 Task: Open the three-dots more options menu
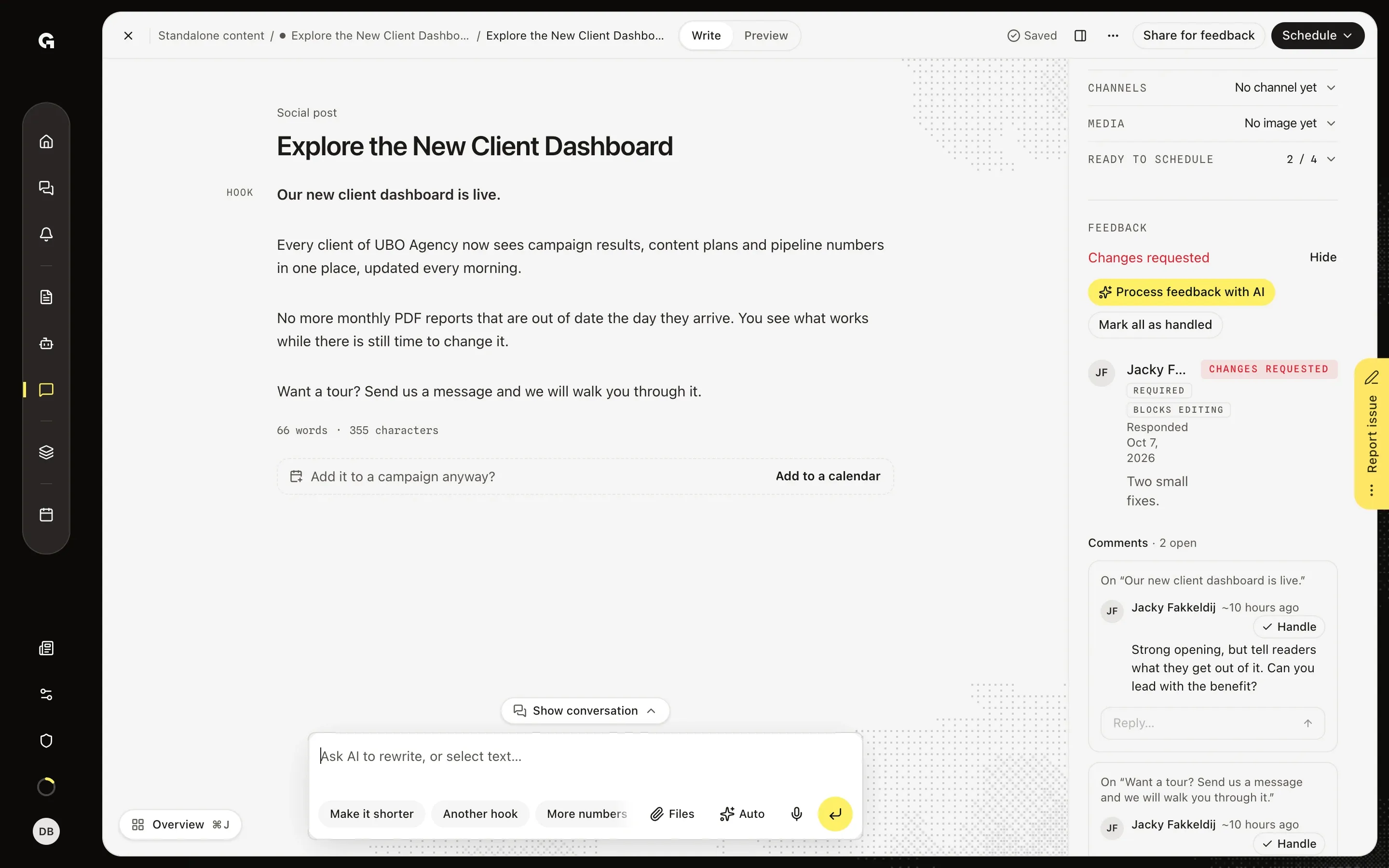[x=1113, y=36]
